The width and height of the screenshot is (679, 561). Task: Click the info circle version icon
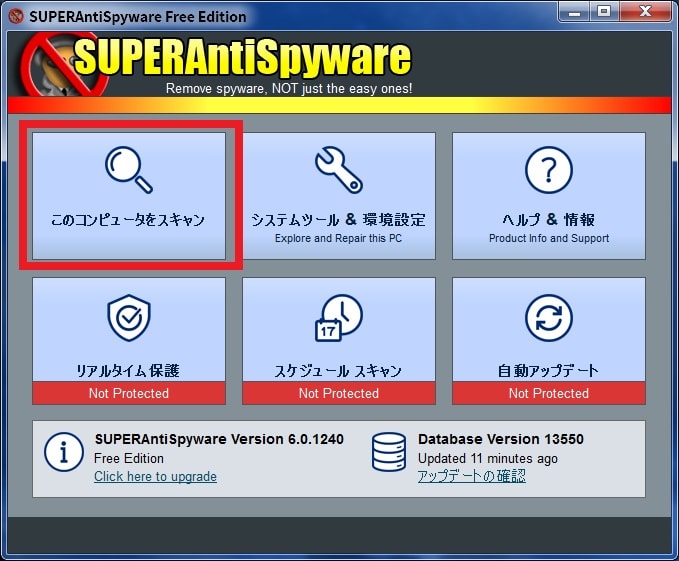64,452
